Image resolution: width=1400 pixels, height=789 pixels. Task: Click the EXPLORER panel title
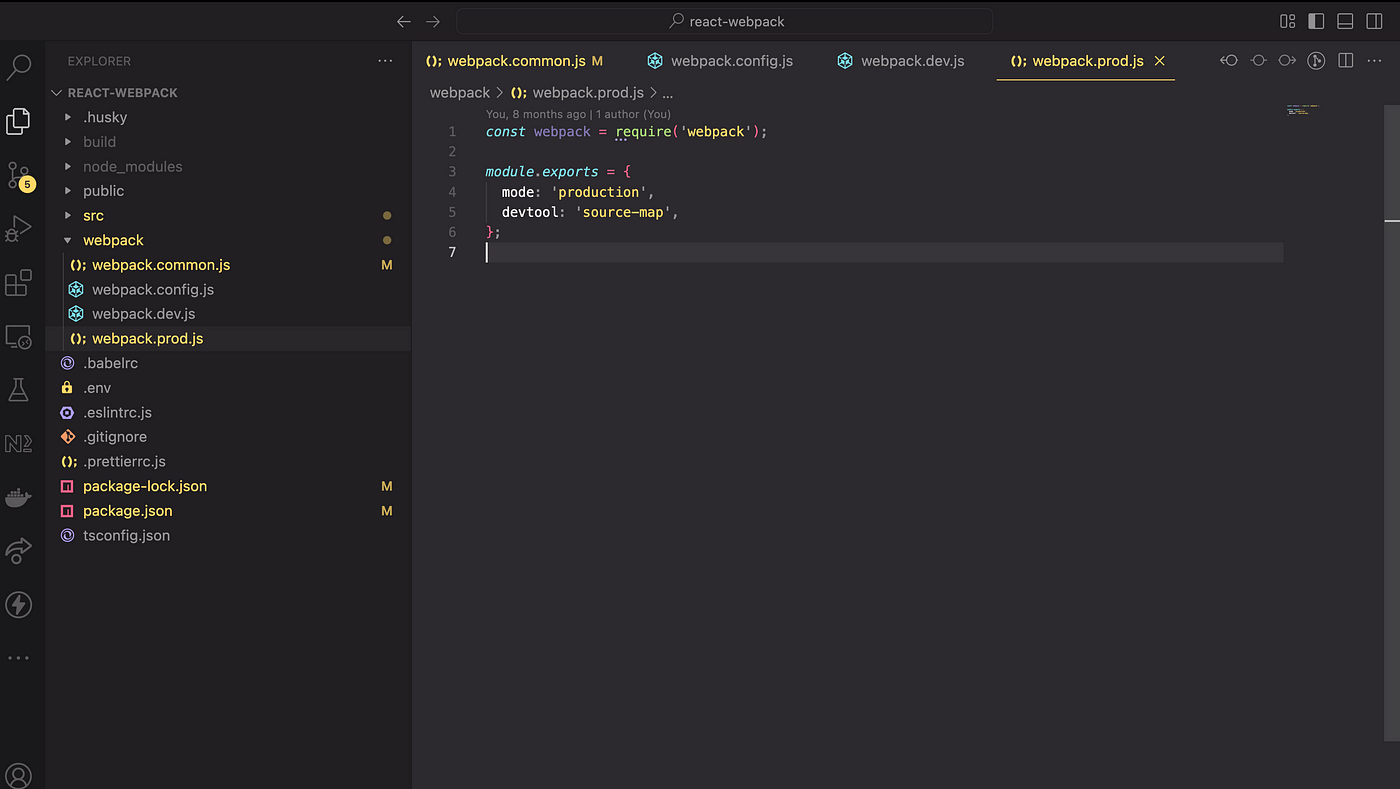tap(99, 61)
